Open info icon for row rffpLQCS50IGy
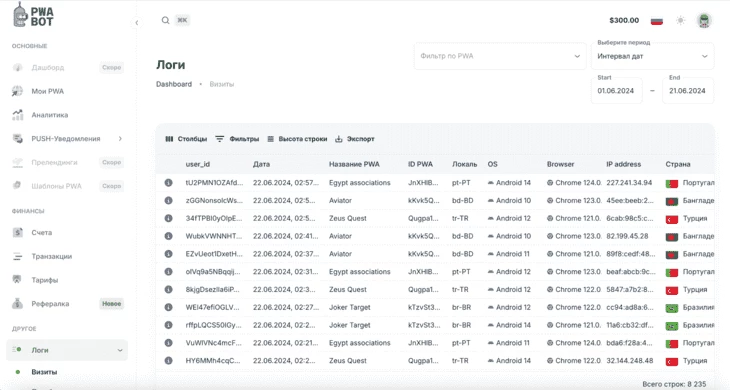Screen dimensions: 730x390 click(x=169, y=325)
